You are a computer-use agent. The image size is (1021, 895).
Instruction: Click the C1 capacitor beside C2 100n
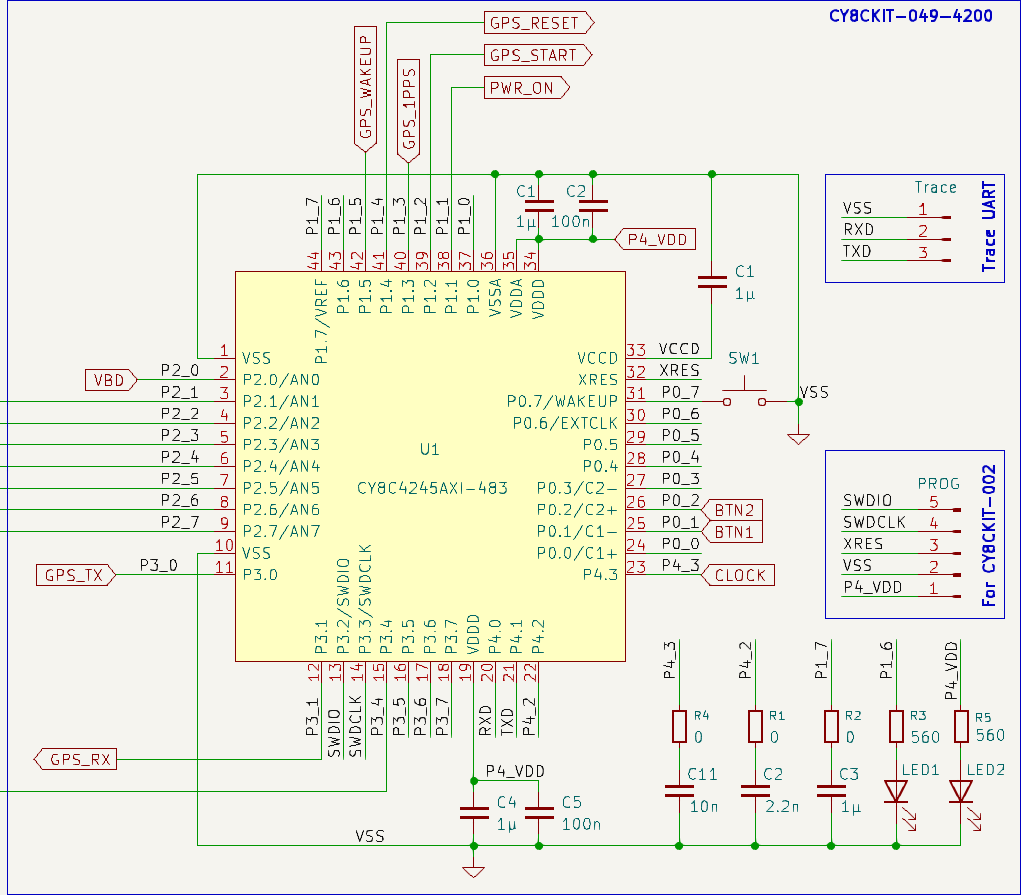(x=538, y=206)
